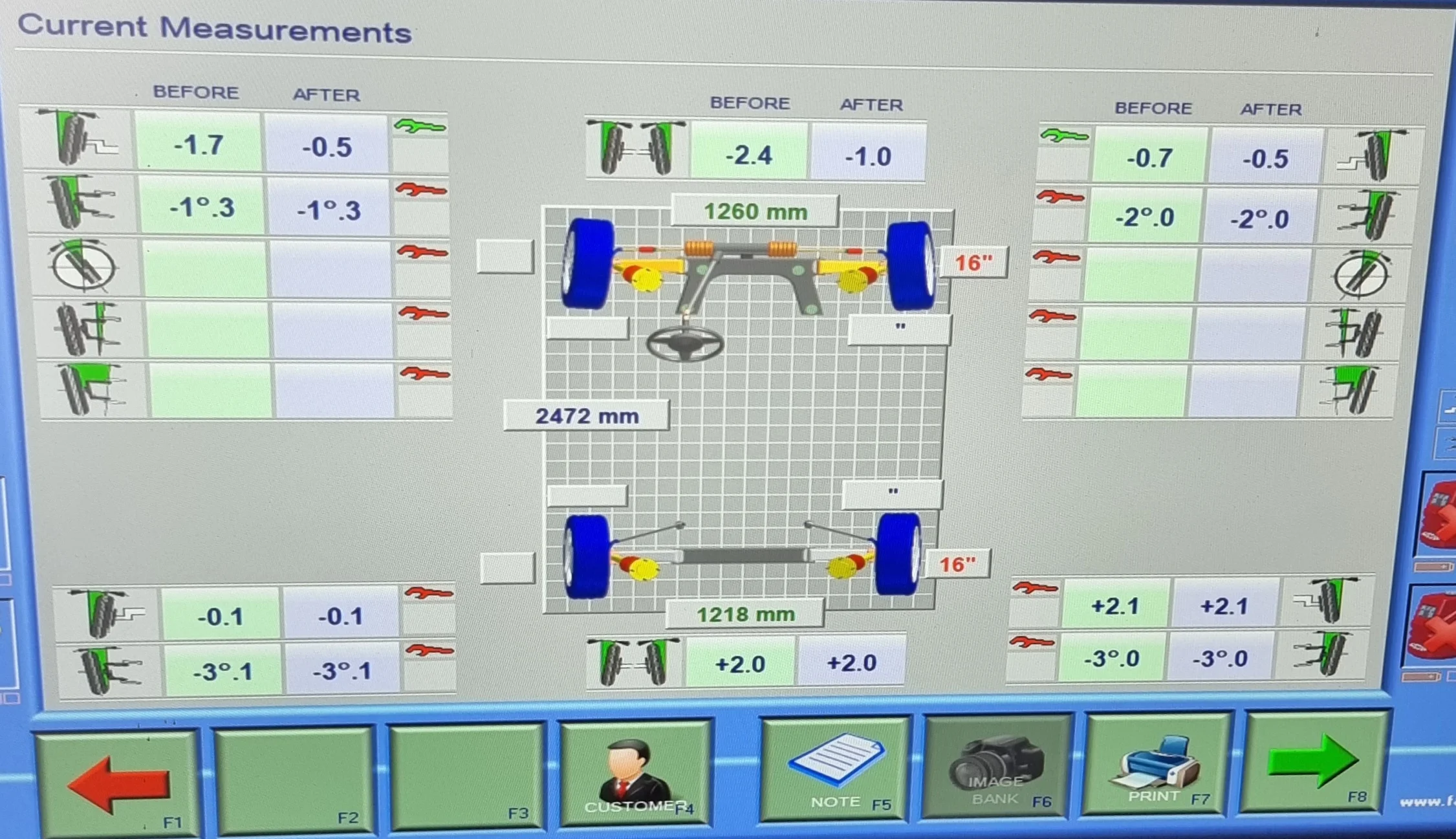This screenshot has height=839, width=1456.
Task: Select the front left toe wheel icon
Action: (x=78, y=139)
